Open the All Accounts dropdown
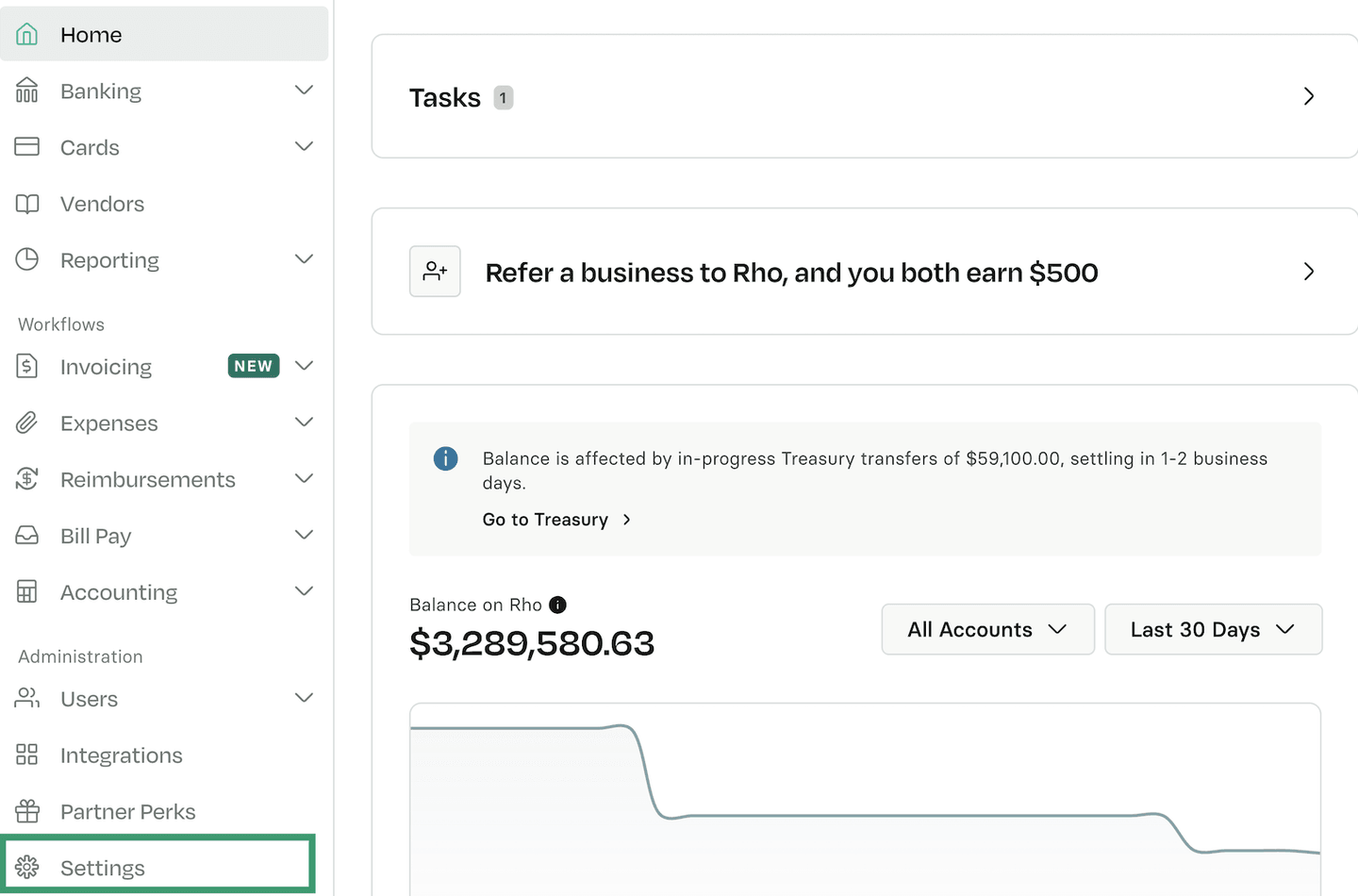Screen dimensions: 1358x896 tap(987, 629)
